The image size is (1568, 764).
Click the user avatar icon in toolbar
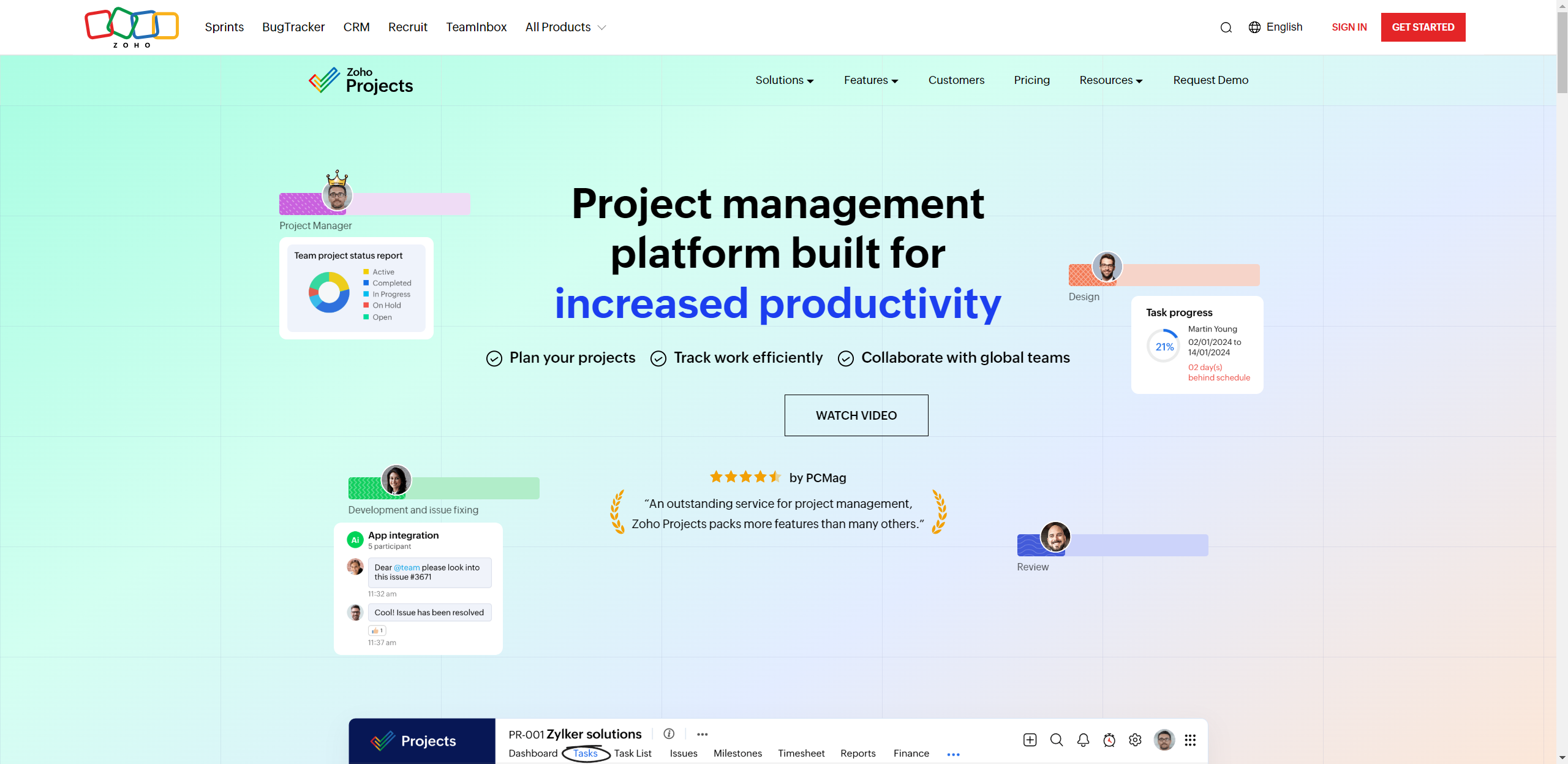1162,740
